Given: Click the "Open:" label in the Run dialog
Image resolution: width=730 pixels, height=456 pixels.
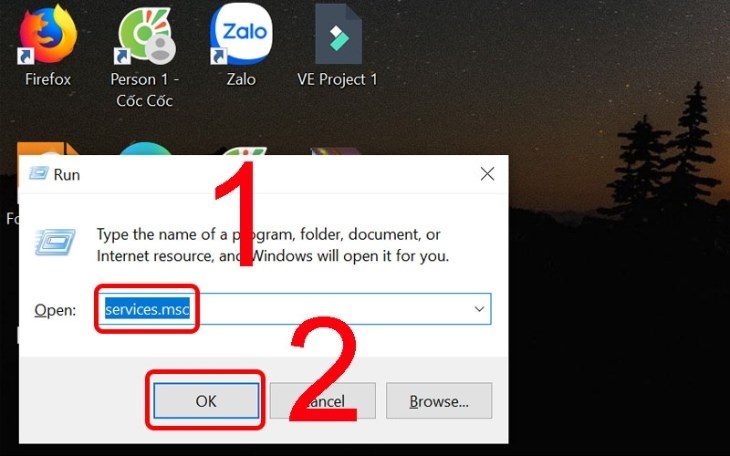Looking at the screenshot, I should click(x=55, y=310).
